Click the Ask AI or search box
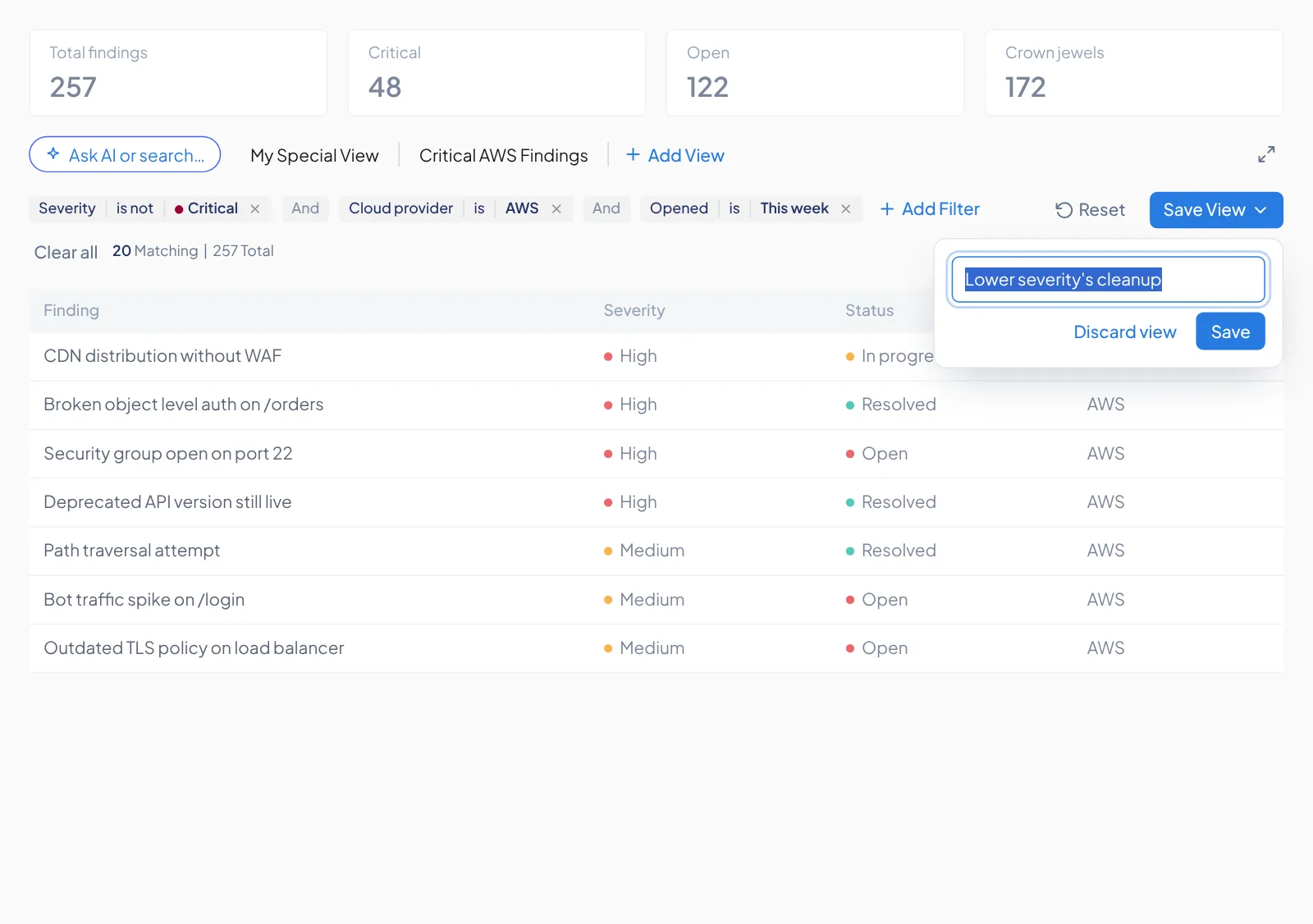 tap(125, 154)
